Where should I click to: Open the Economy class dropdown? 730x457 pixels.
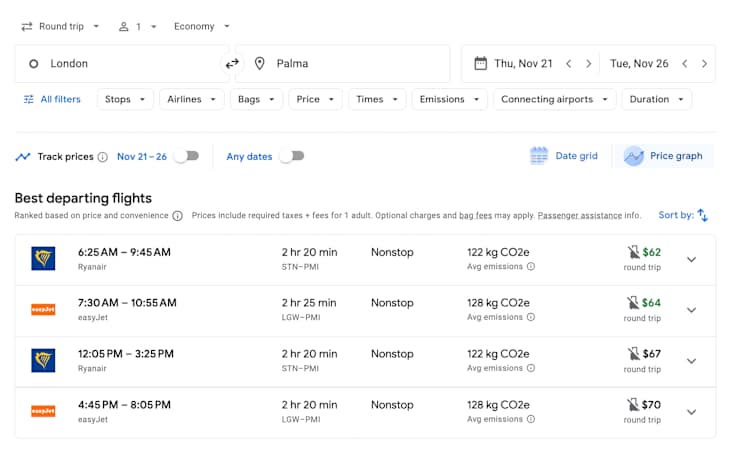pyautogui.click(x=201, y=26)
